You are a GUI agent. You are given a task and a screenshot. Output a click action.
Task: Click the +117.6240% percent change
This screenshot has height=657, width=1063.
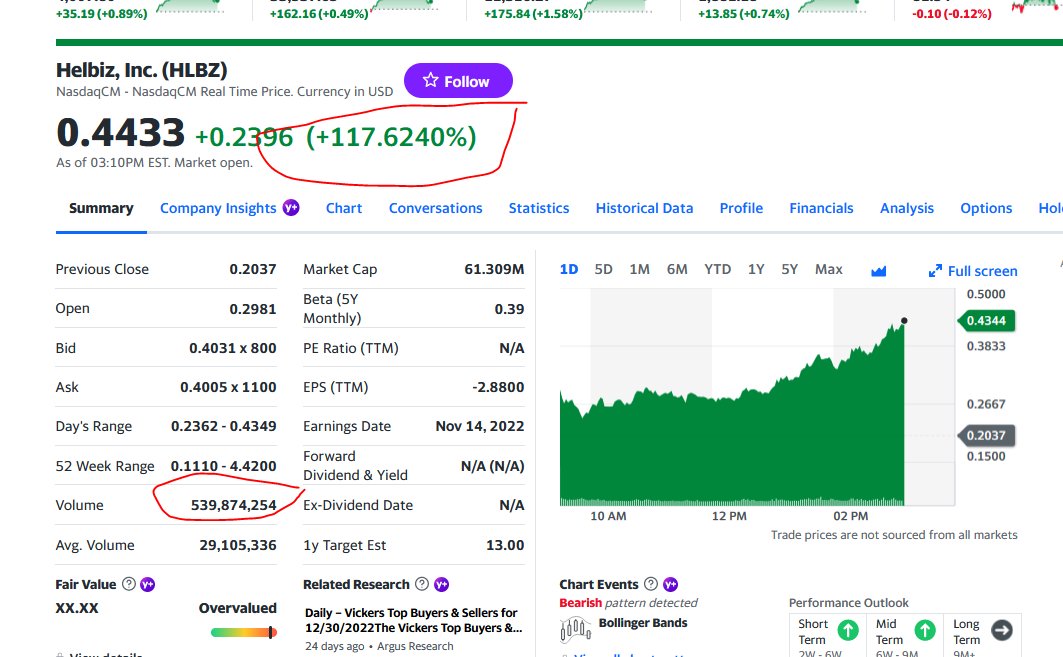coord(391,137)
